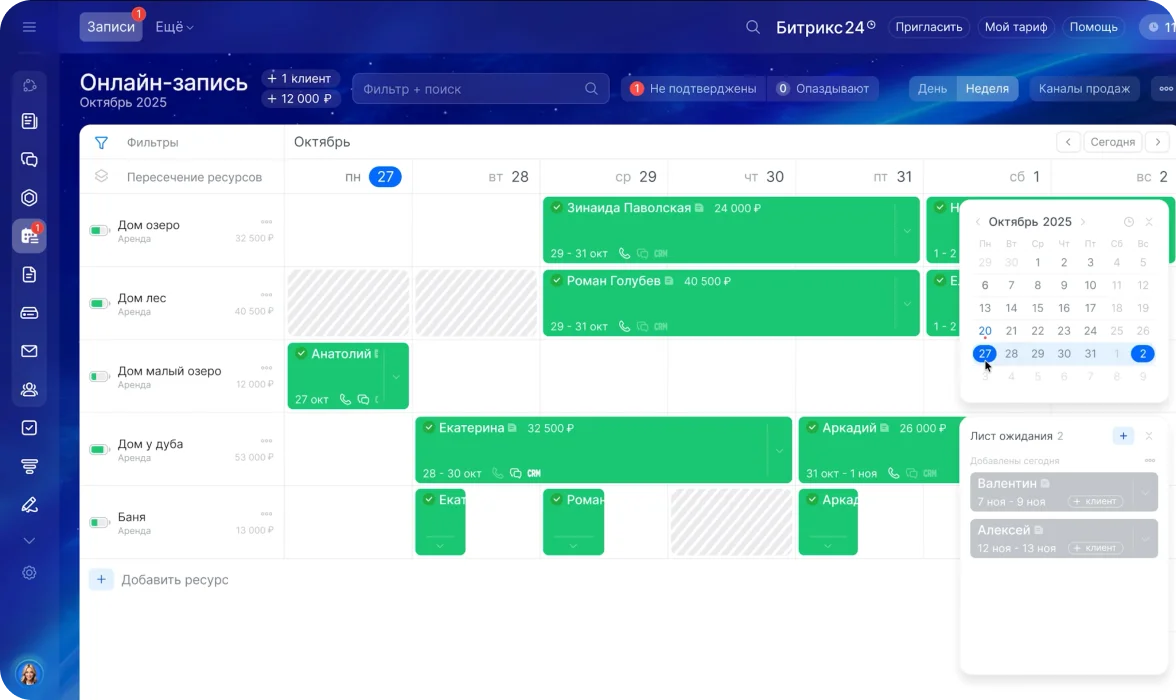Select the Записи tab

click(x=110, y=28)
